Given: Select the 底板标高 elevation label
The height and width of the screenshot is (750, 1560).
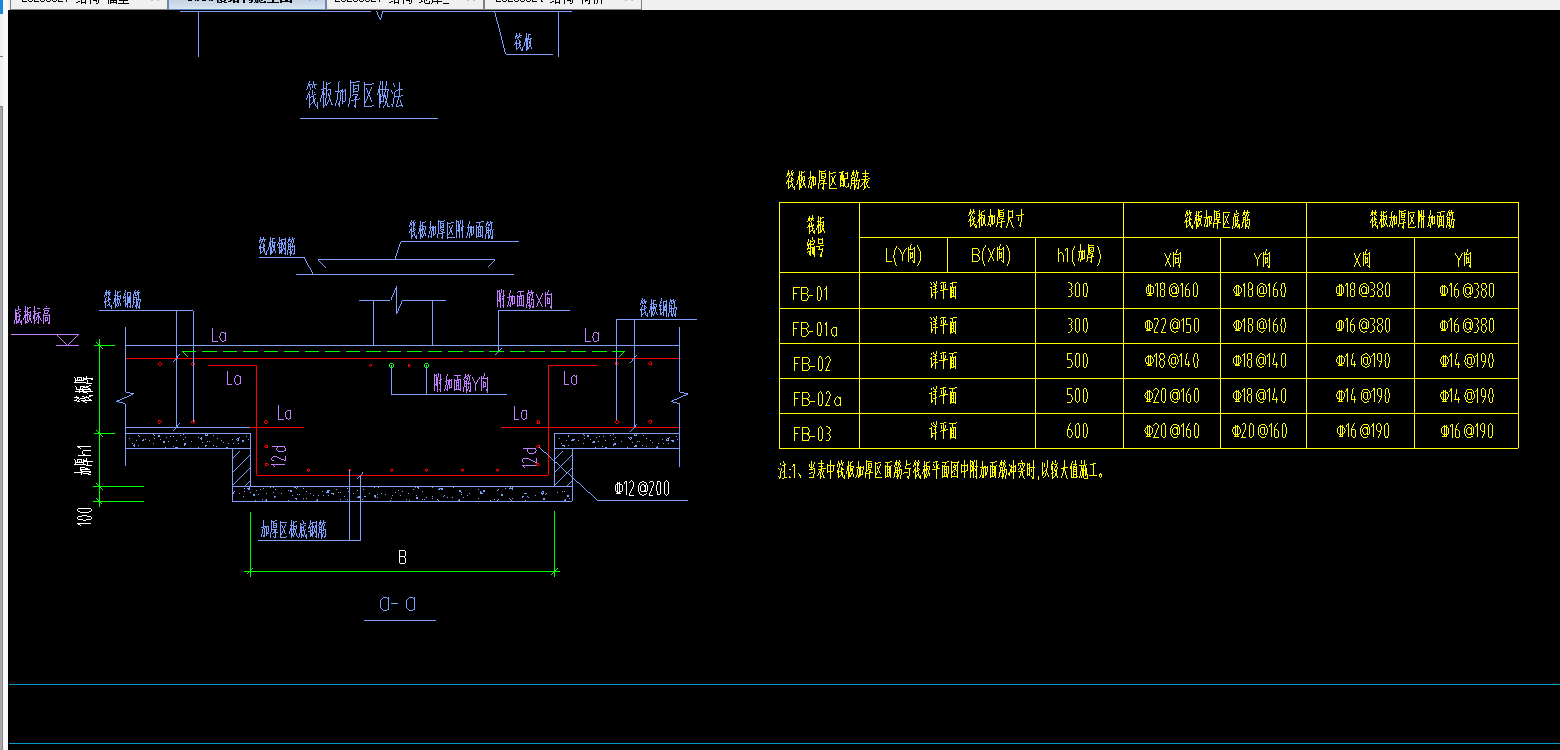Looking at the screenshot, I should 32,317.
